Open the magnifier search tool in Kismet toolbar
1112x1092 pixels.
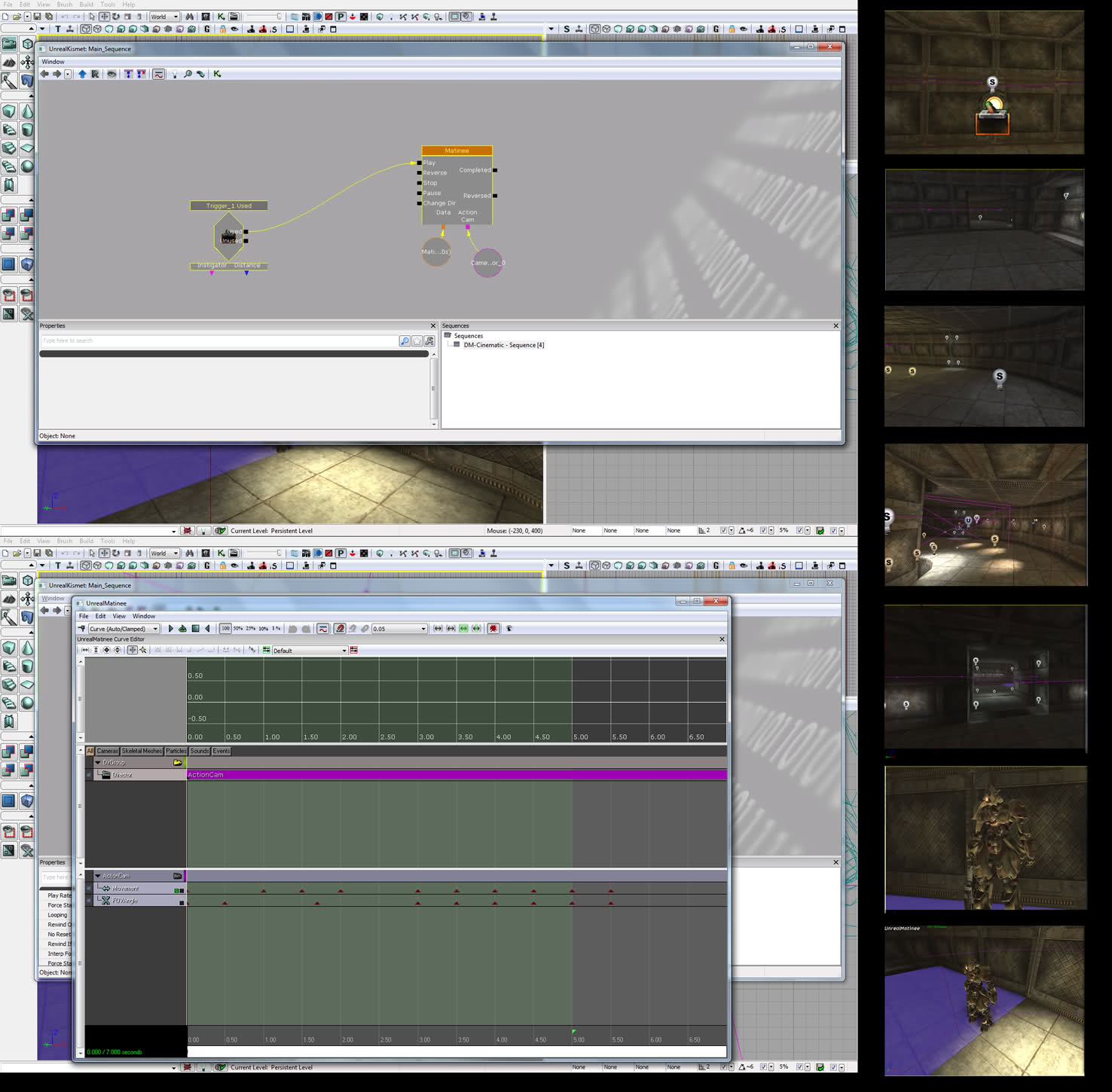pyautogui.click(x=188, y=74)
